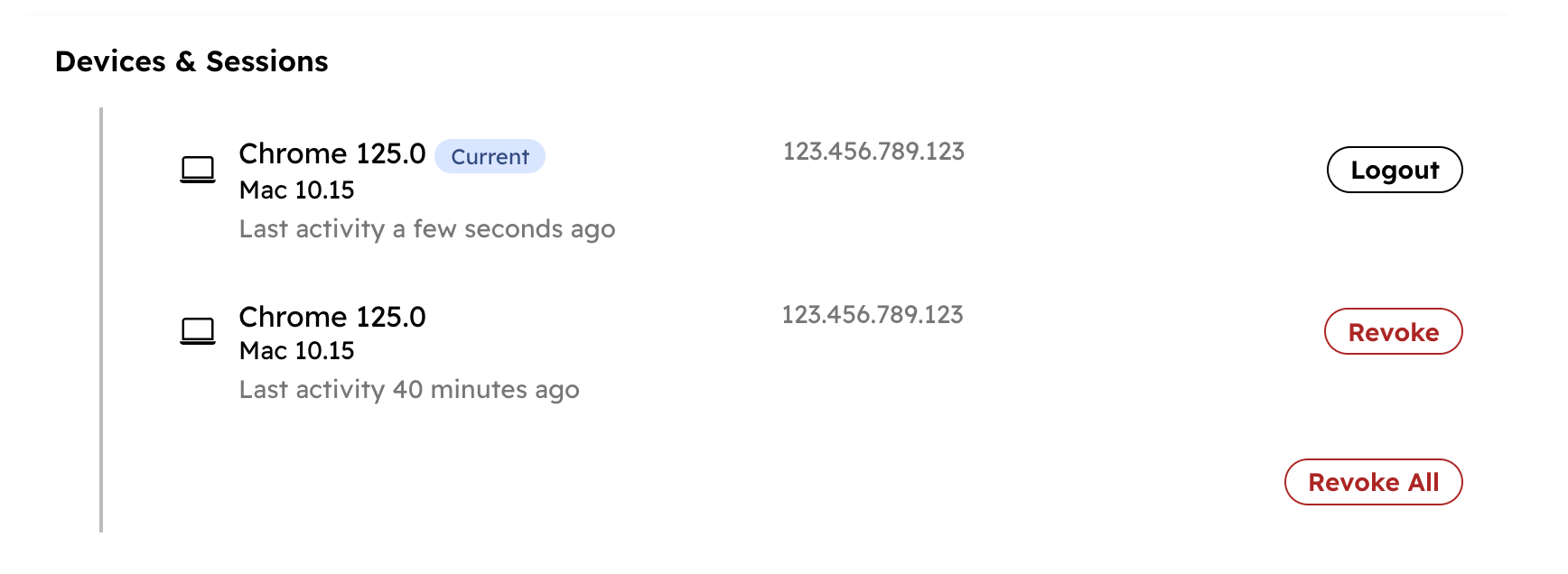Click the ampersand in the section heading
Image resolution: width=1568 pixels, height=574 pixels.
[x=186, y=61]
